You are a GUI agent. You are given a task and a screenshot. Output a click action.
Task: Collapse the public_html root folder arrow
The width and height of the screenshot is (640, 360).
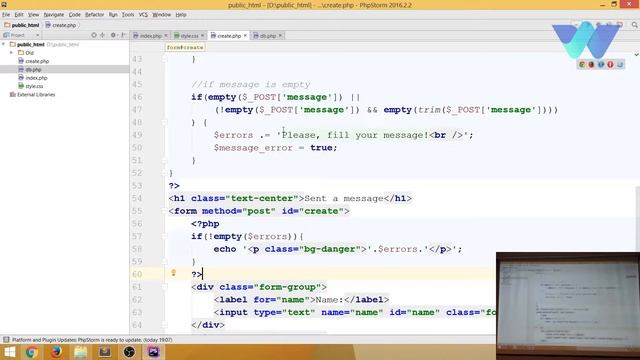pyautogui.click(x=4, y=44)
